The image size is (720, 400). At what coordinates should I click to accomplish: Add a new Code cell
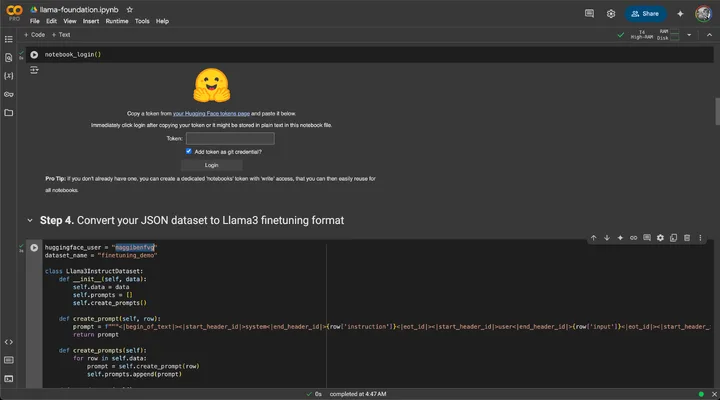tap(34, 35)
